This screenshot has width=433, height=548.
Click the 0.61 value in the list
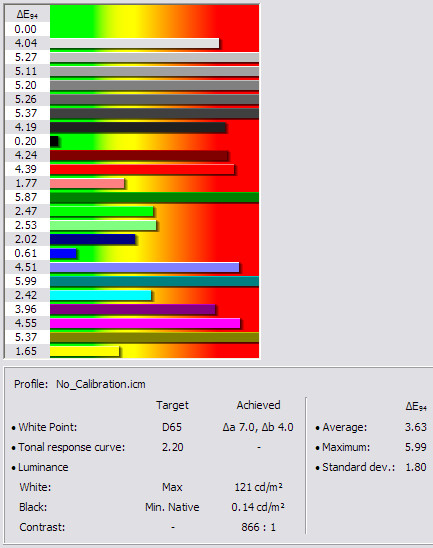click(x=26, y=253)
